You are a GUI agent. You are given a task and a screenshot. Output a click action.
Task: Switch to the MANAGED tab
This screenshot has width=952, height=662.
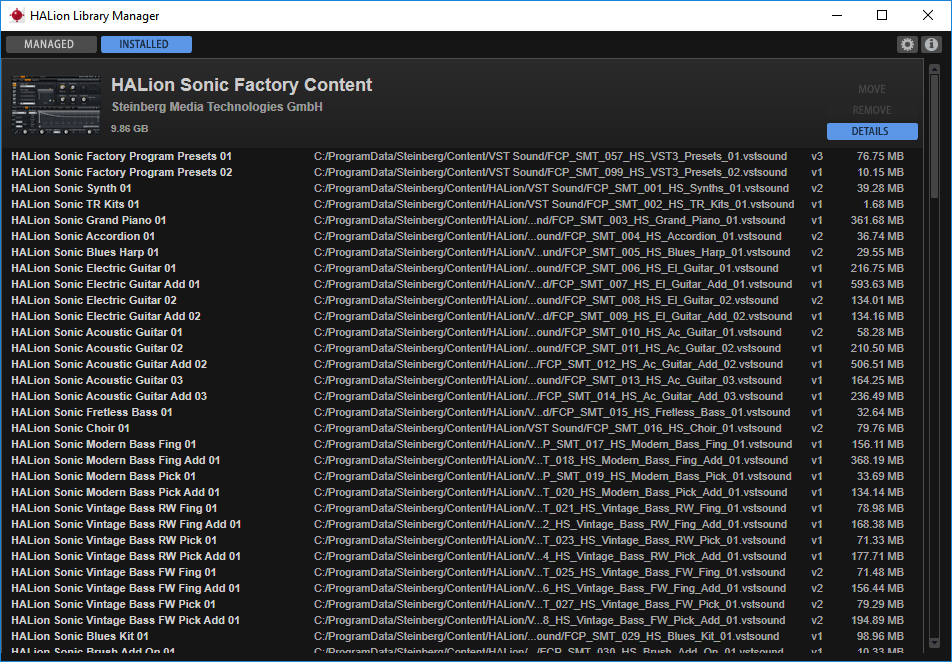[52, 44]
